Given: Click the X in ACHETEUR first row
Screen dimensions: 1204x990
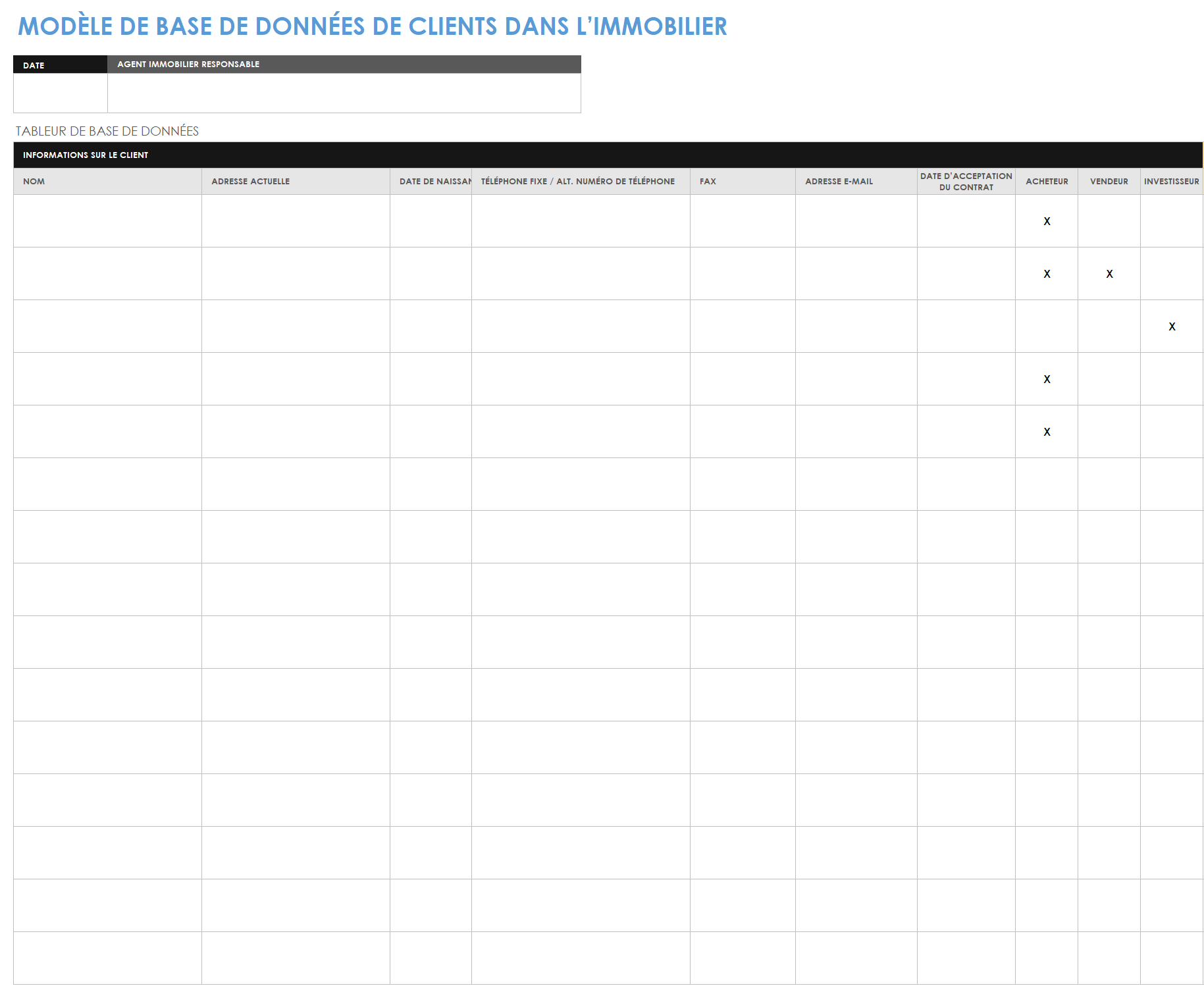Looking at the screenshot, I should 1047,221.
